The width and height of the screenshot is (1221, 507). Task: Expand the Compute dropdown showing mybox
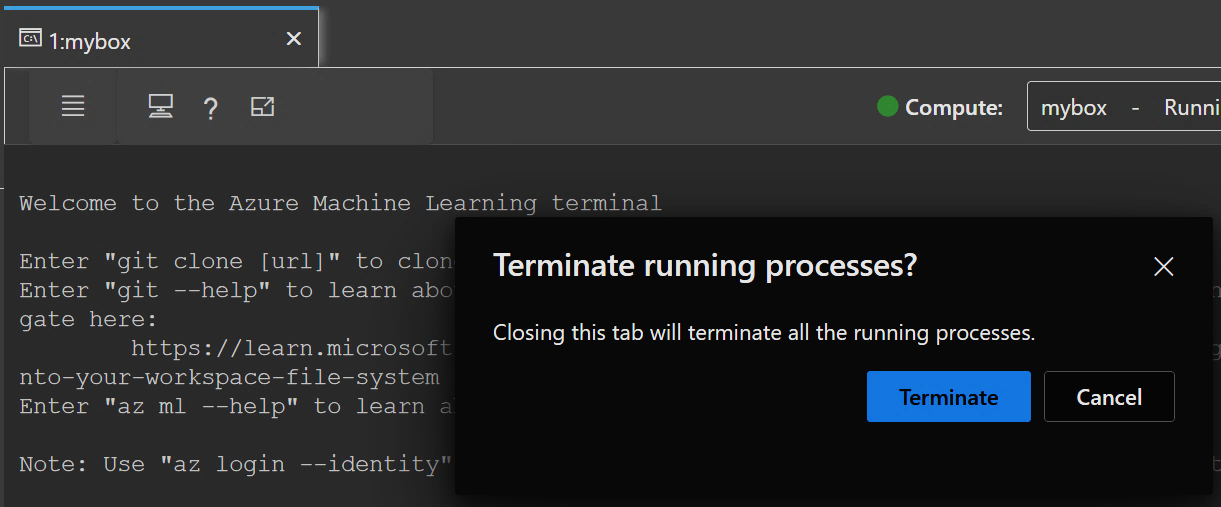1124,107
